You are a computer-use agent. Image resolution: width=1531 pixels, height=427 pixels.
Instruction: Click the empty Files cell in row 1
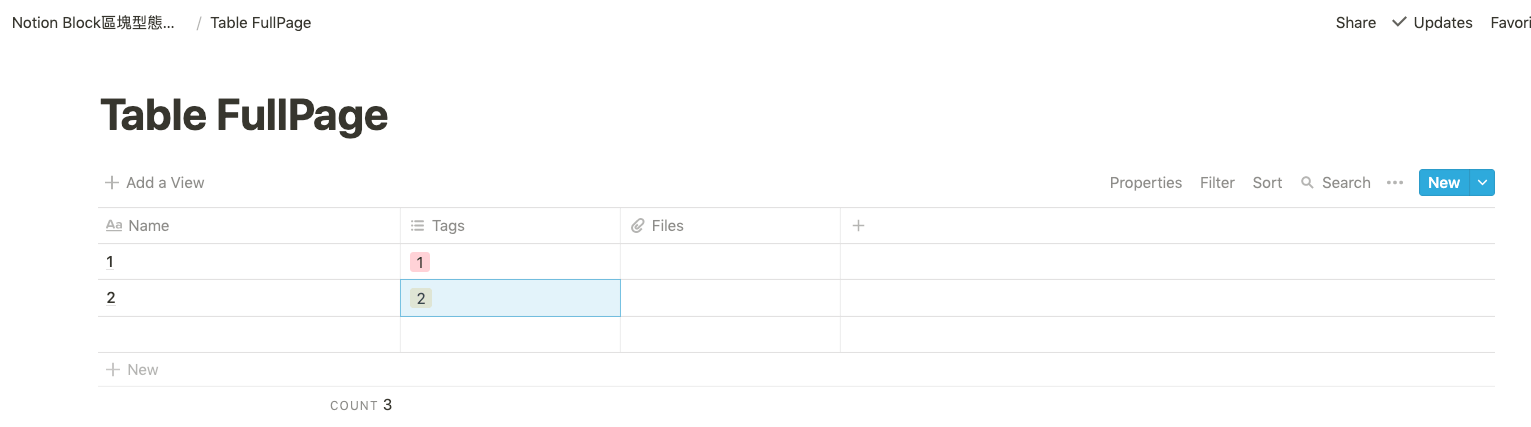click(730, 262)
